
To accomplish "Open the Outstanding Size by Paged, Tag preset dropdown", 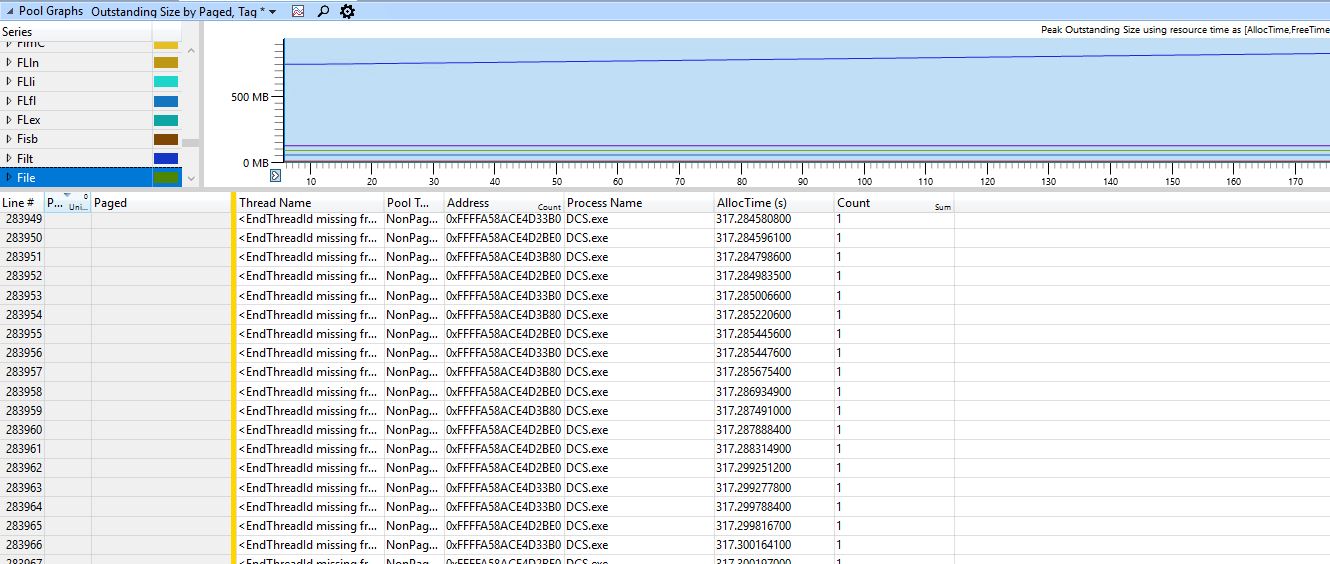I will 273,12.
